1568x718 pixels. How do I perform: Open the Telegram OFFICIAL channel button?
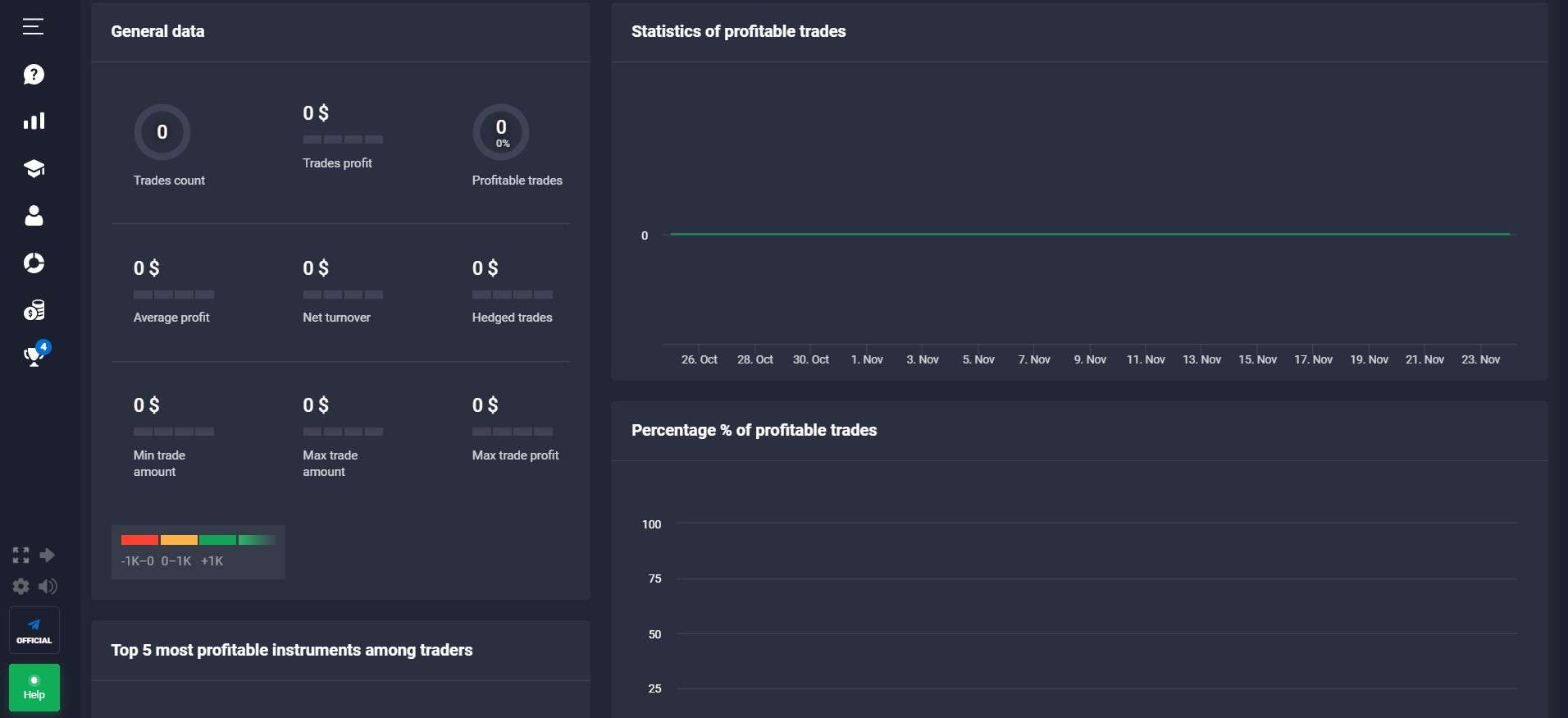click(x=34, y=630)
